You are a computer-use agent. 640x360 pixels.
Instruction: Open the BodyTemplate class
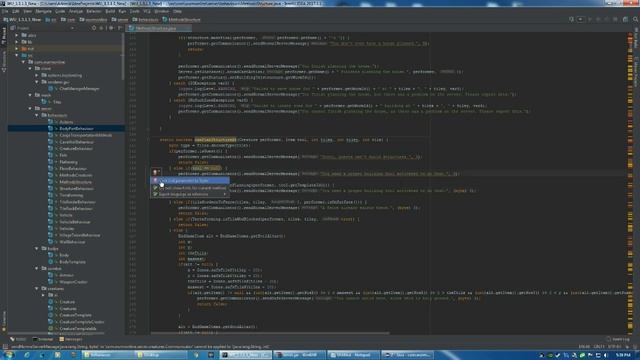[72, 262]
